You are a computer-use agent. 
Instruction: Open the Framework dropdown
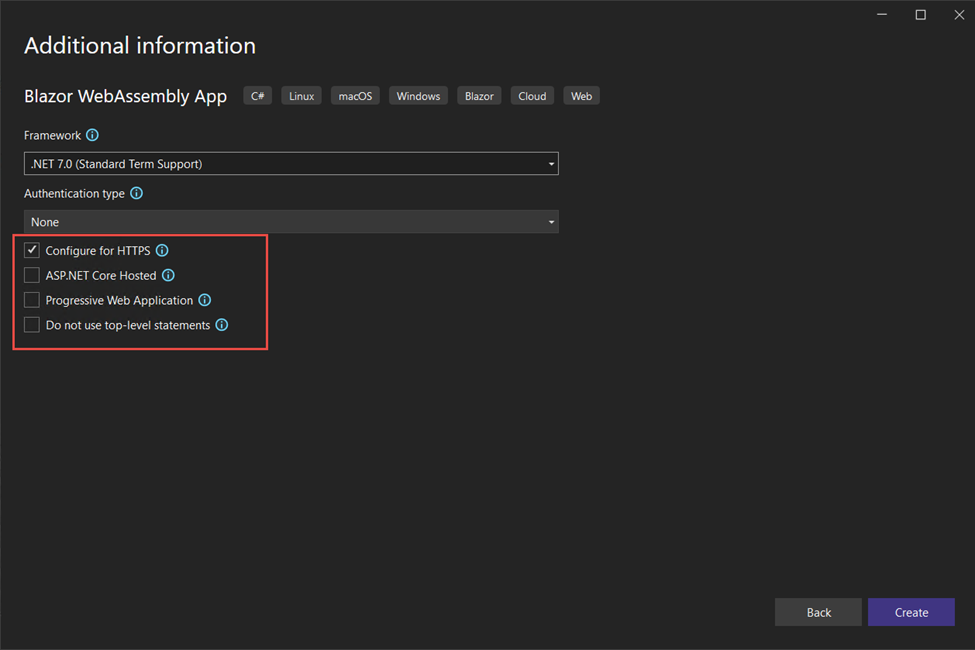tap(290, 164)
